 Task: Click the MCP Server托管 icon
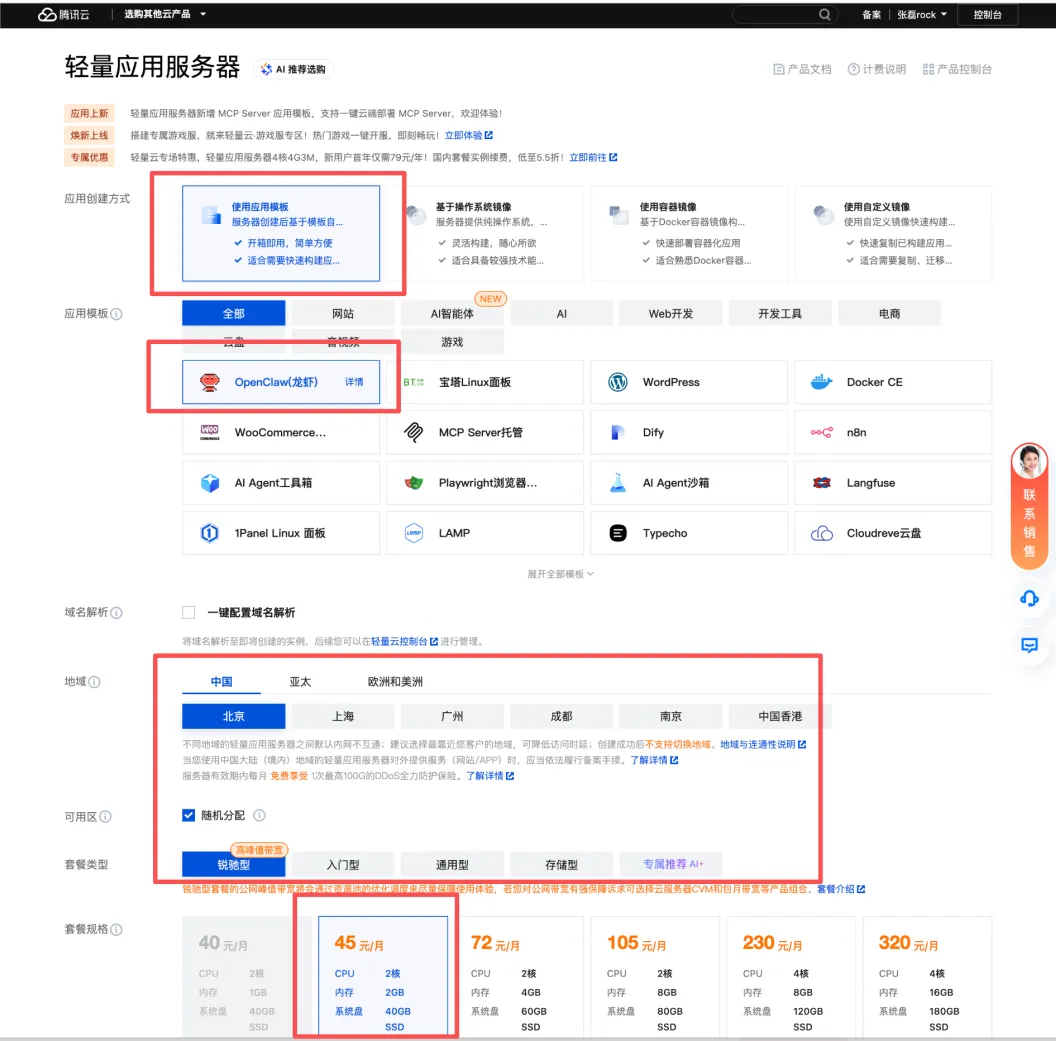click(x=414, y=432)
